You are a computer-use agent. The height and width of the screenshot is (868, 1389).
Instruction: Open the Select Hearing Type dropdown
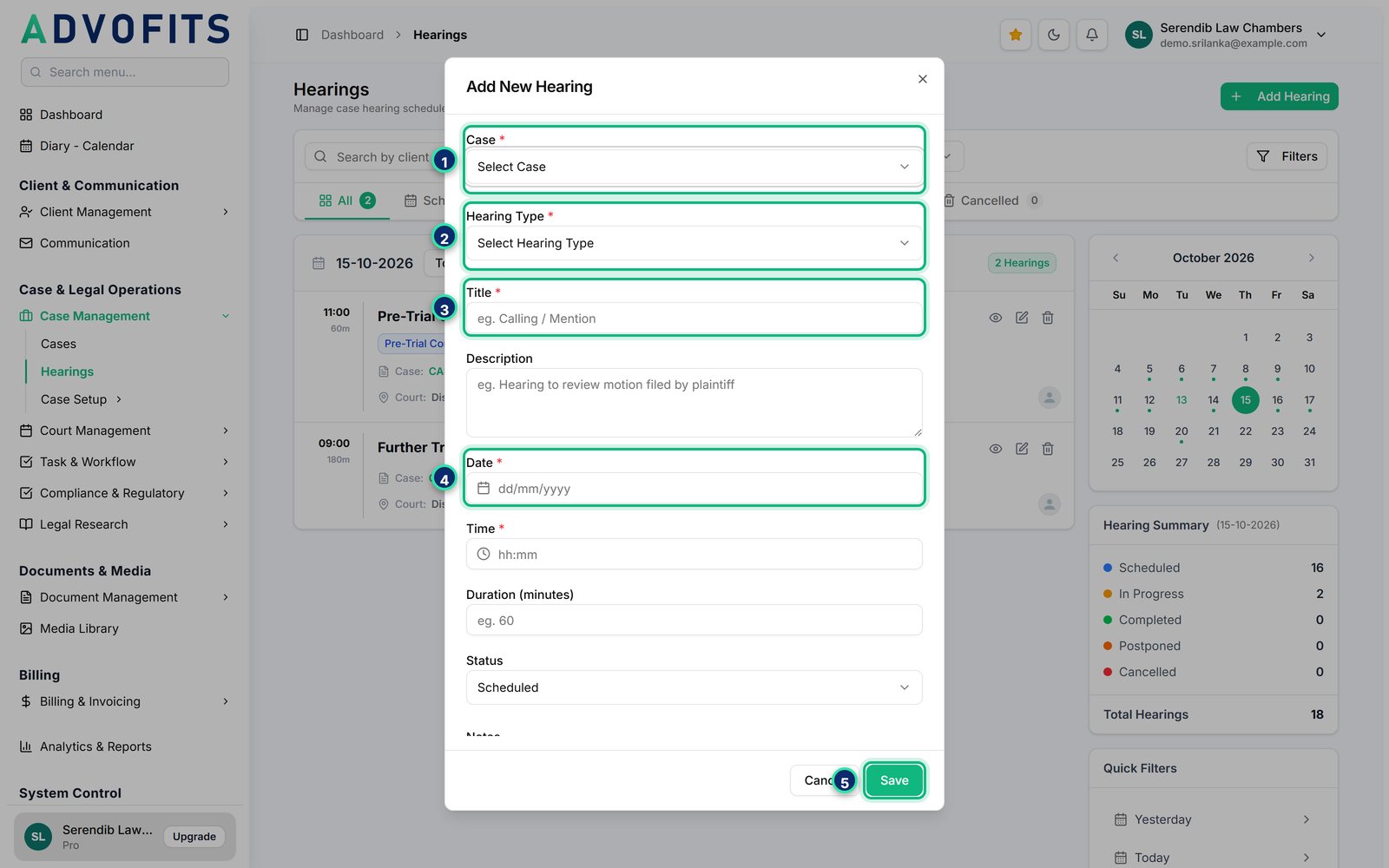click(694, 243)
